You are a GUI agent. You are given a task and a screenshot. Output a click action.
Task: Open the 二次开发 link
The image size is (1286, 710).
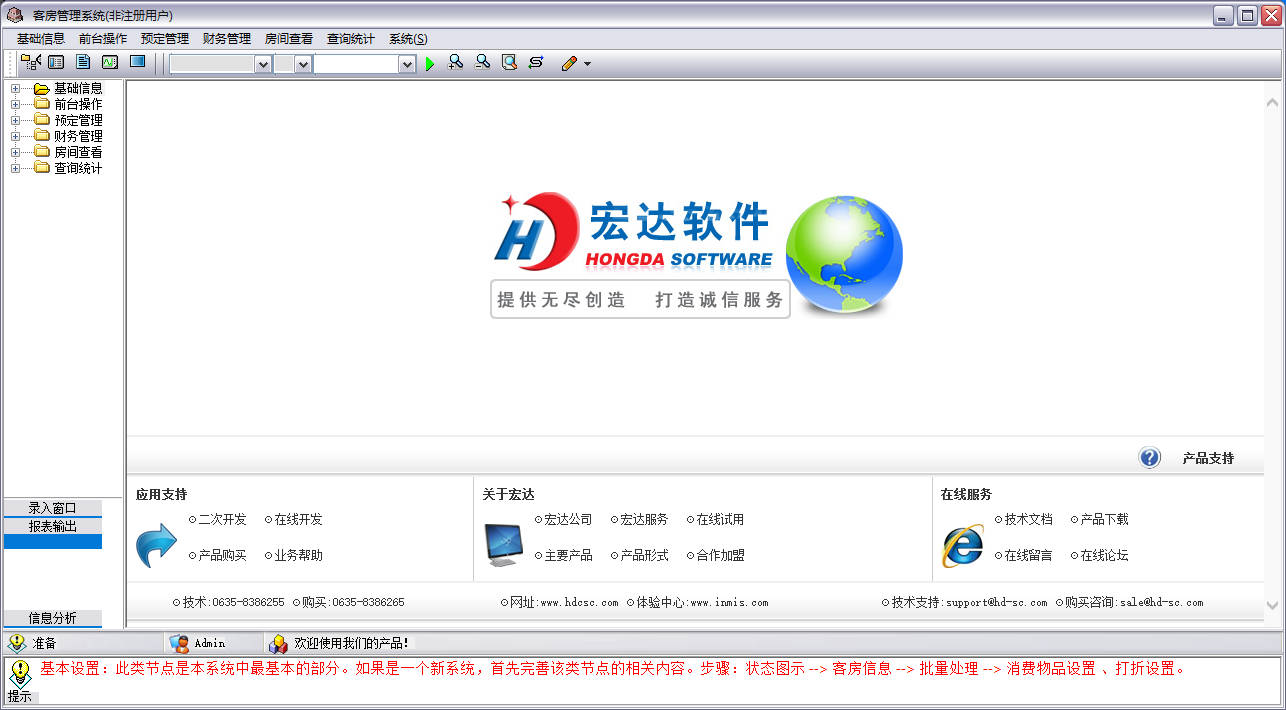pos(222,520)
